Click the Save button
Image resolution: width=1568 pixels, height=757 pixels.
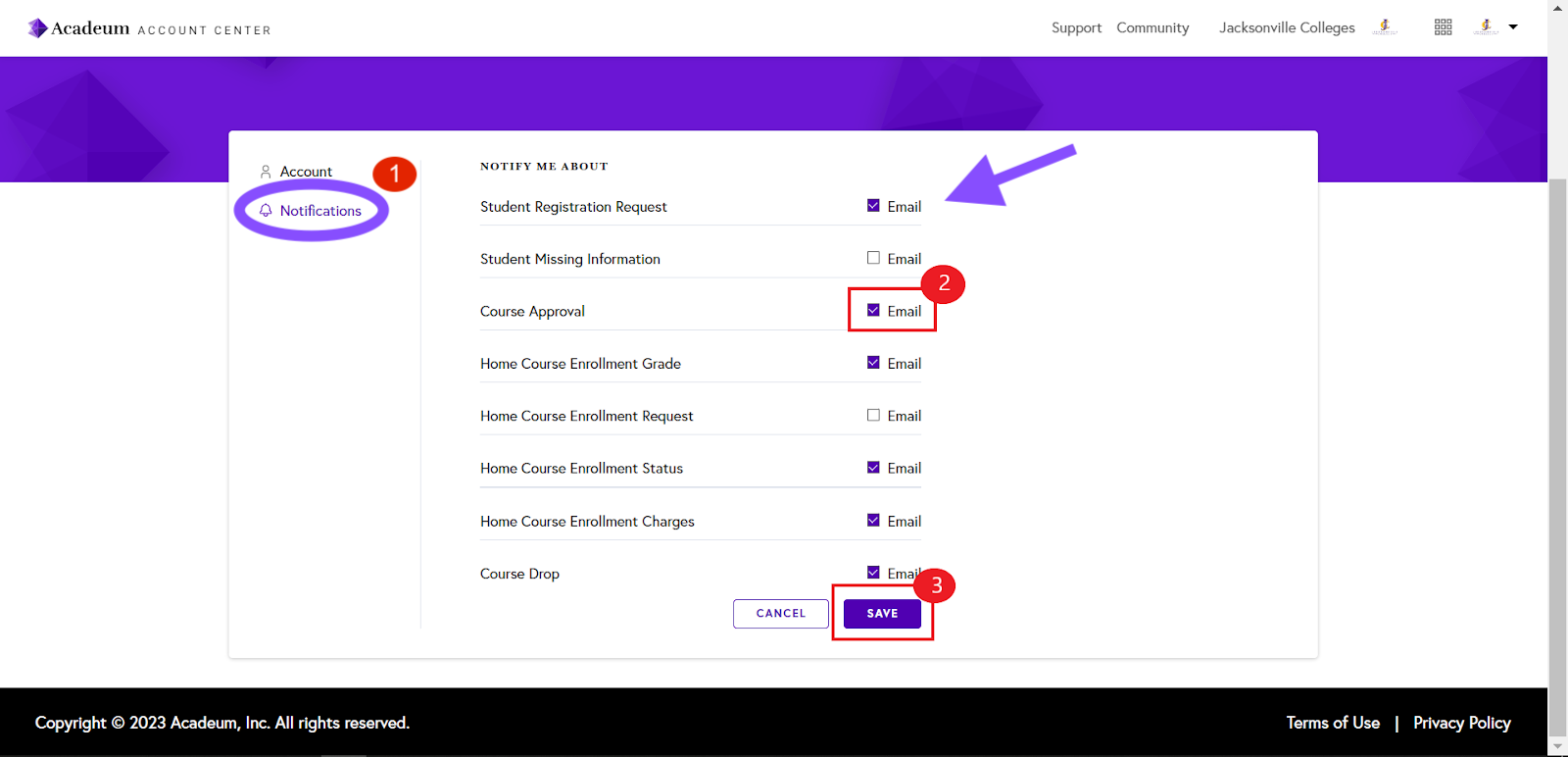(882, 614)
